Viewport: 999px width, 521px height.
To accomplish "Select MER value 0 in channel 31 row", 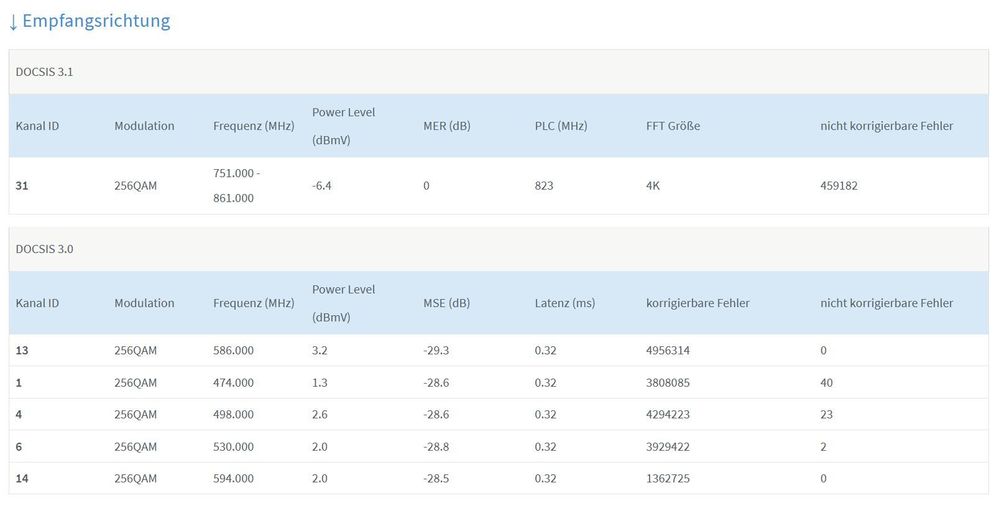I will click(x=426, y=186).
